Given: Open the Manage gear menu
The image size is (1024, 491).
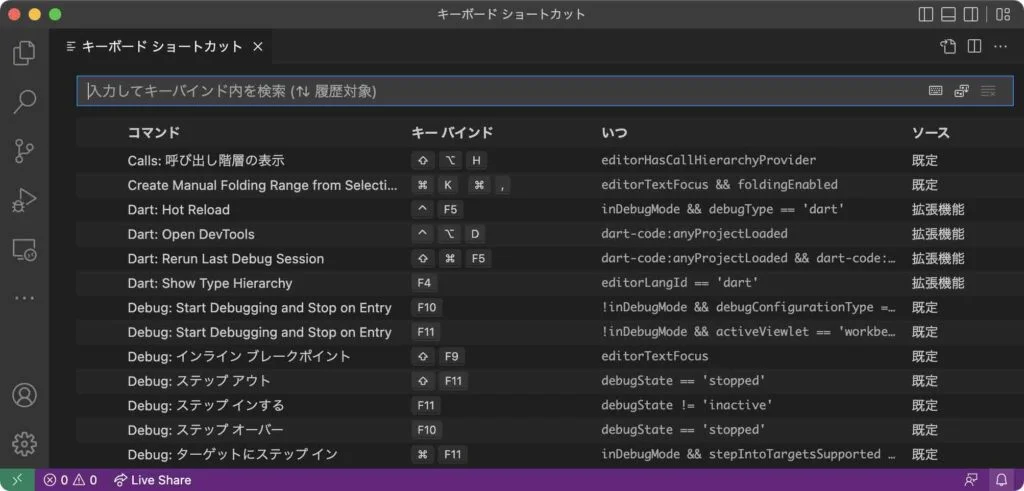Looking at the screenshot, I should [x=24, y=443].
